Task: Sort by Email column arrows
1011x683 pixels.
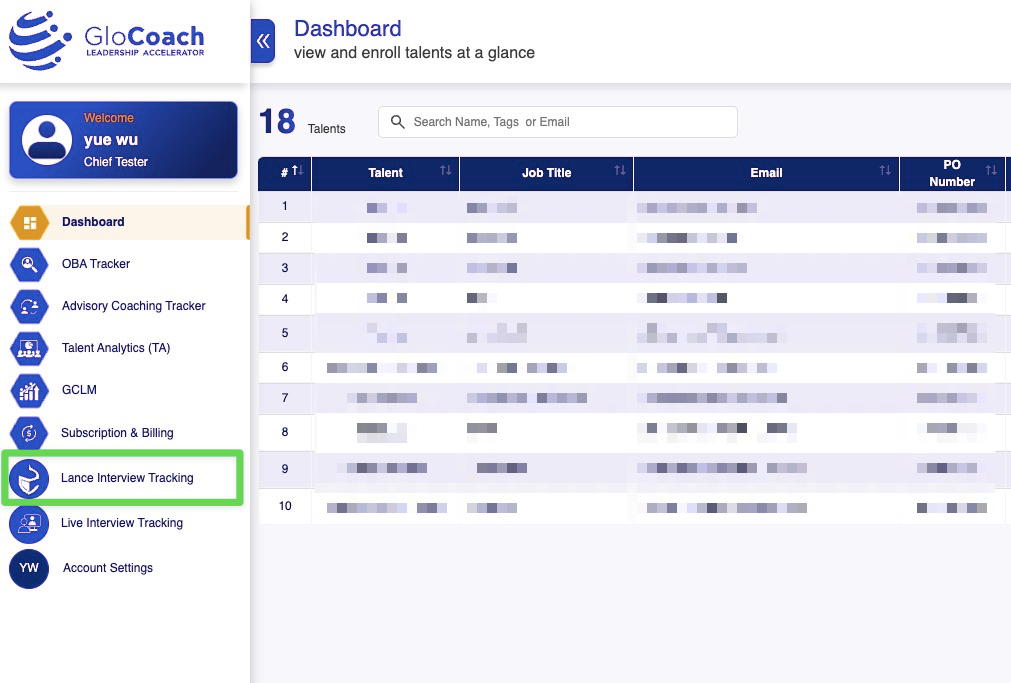Action: pos(885,170)
